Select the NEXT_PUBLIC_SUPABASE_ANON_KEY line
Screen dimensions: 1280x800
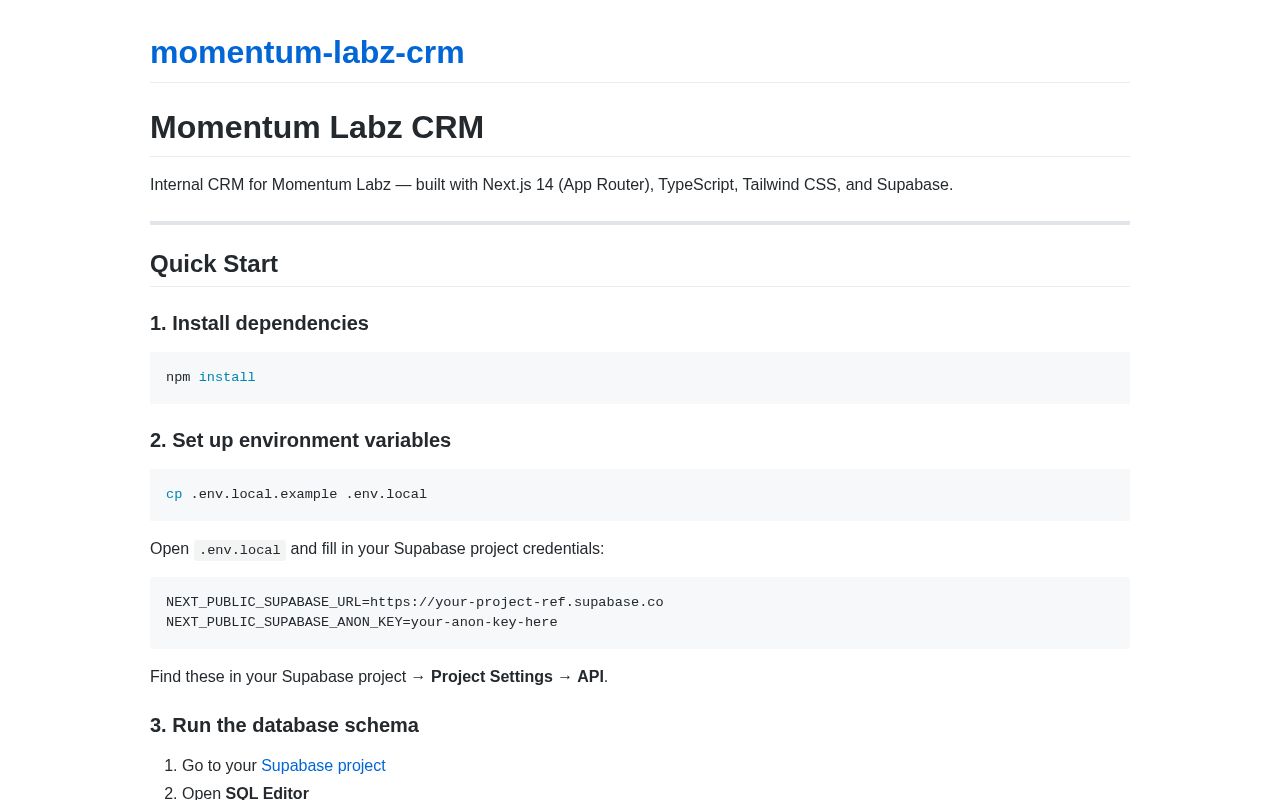[x=362, y=622]
